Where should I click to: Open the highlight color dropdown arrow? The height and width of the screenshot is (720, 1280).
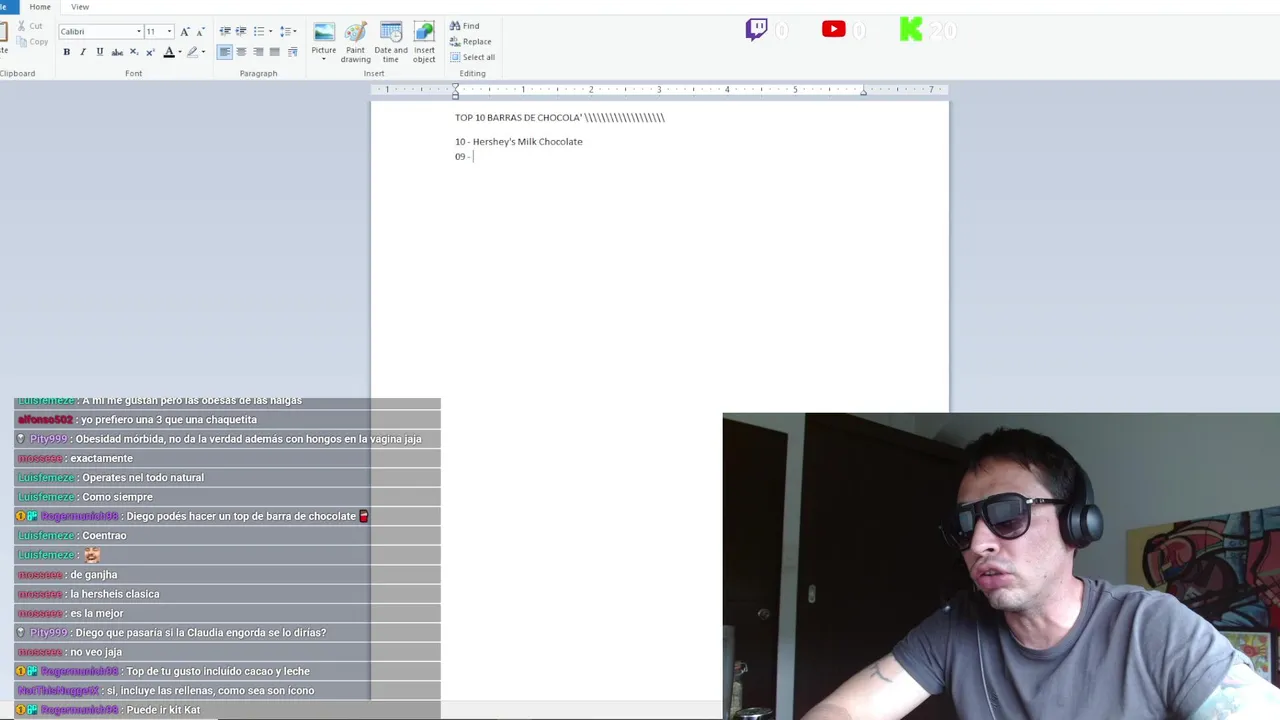(204, 52)
